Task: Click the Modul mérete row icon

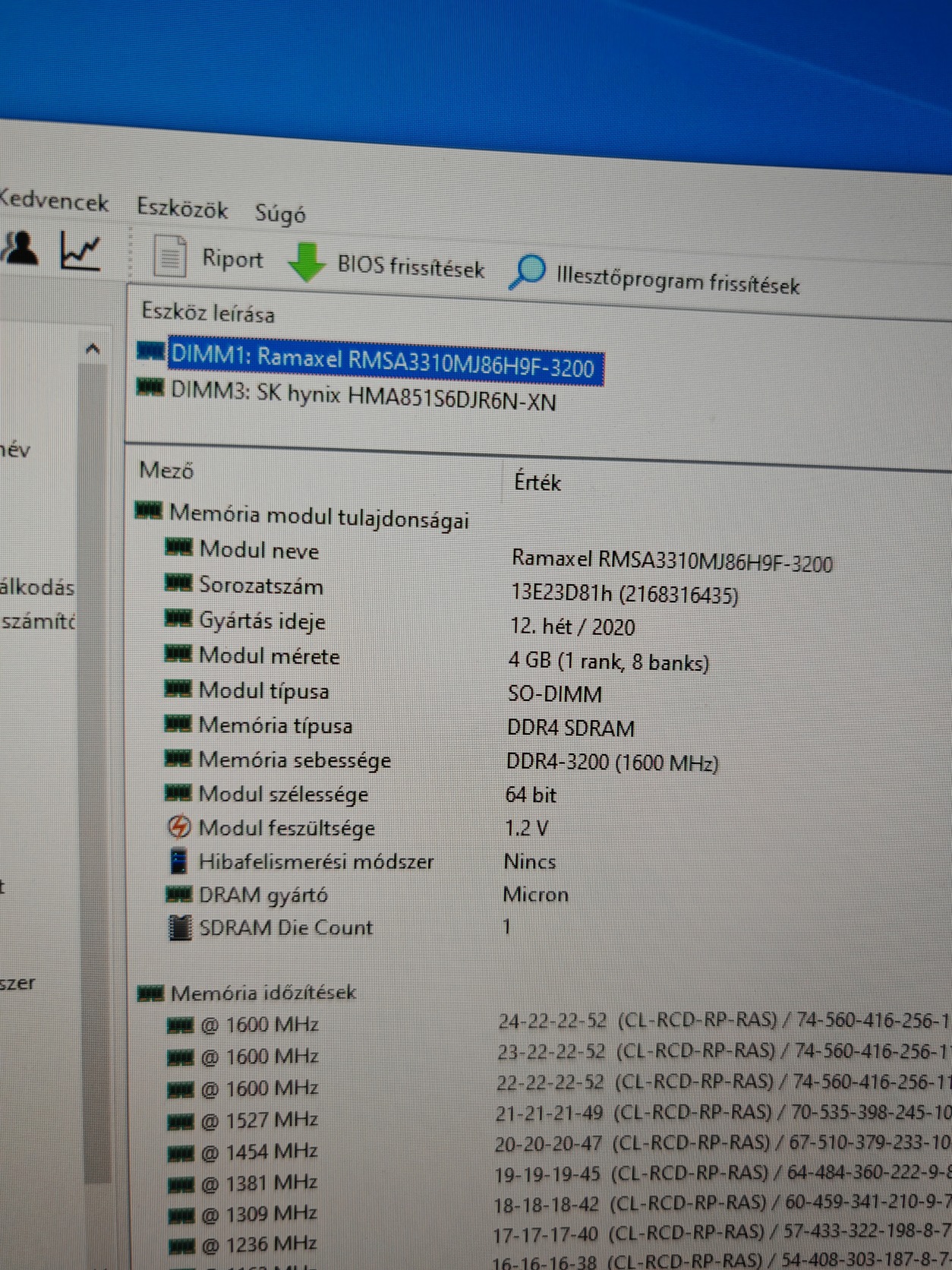Action: click(178, 653)
